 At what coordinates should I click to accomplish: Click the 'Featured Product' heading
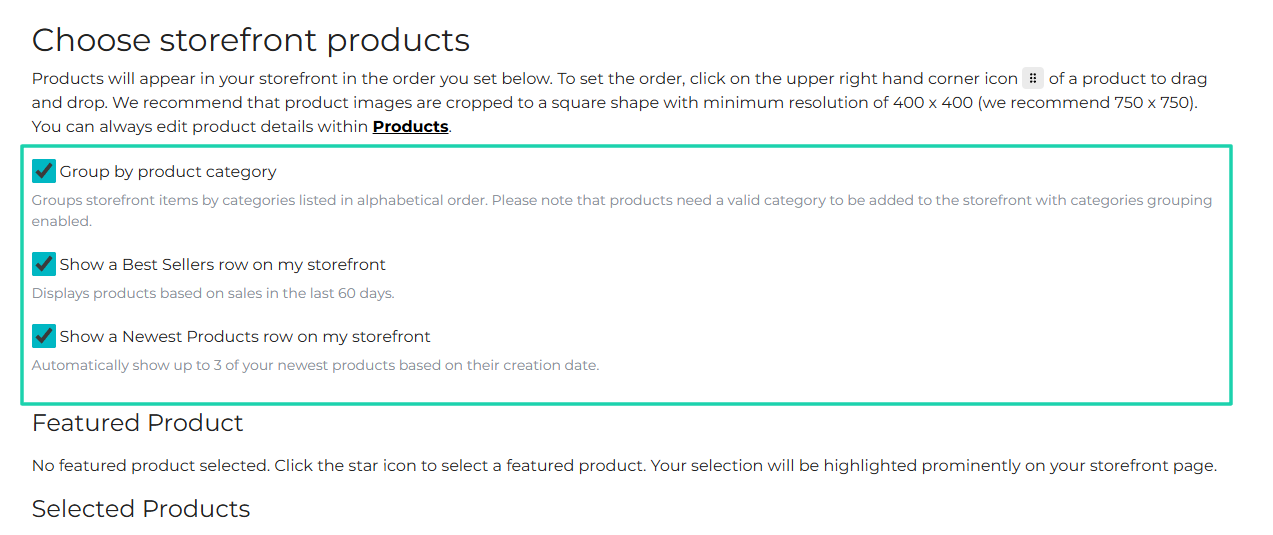(138, 423)
